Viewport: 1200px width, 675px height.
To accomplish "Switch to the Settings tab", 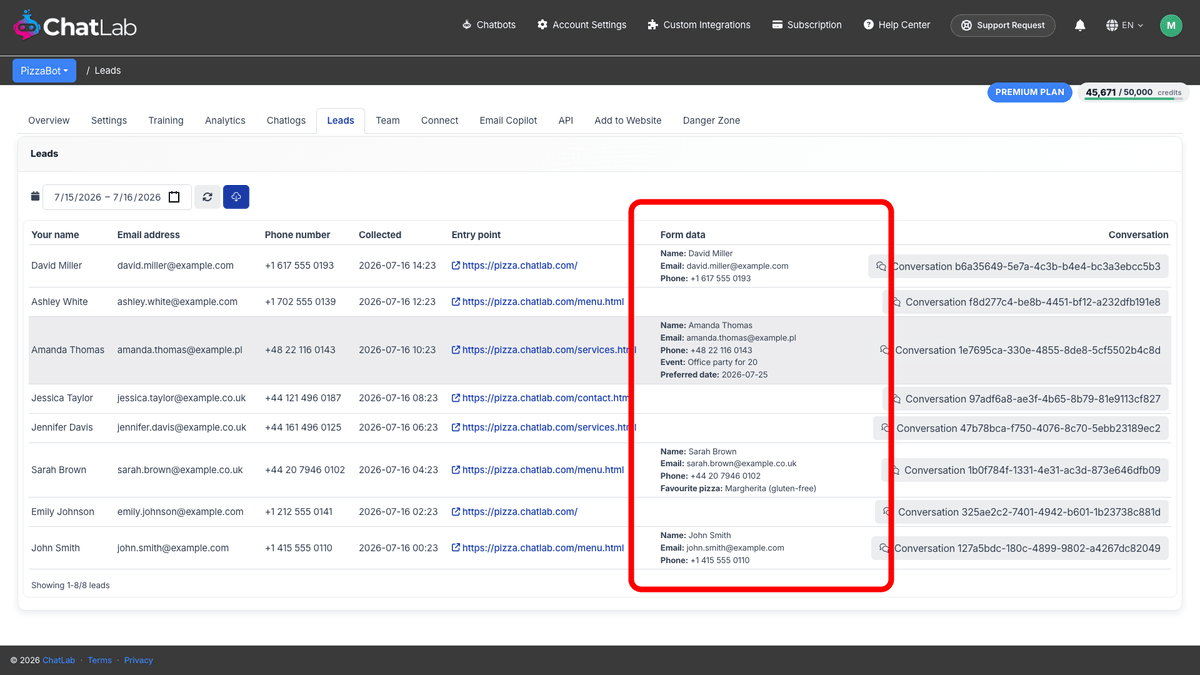I will (109, 120).
